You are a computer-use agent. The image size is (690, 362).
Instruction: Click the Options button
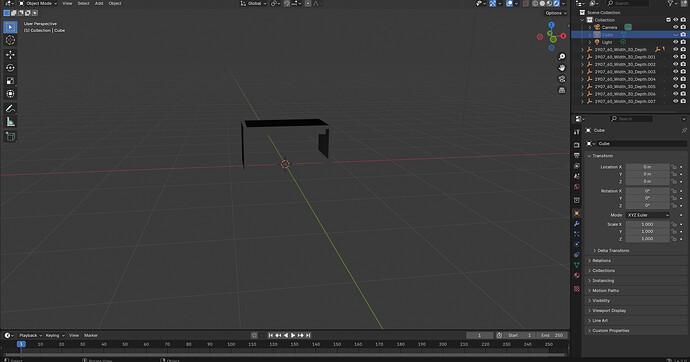[x=556, y=13]
